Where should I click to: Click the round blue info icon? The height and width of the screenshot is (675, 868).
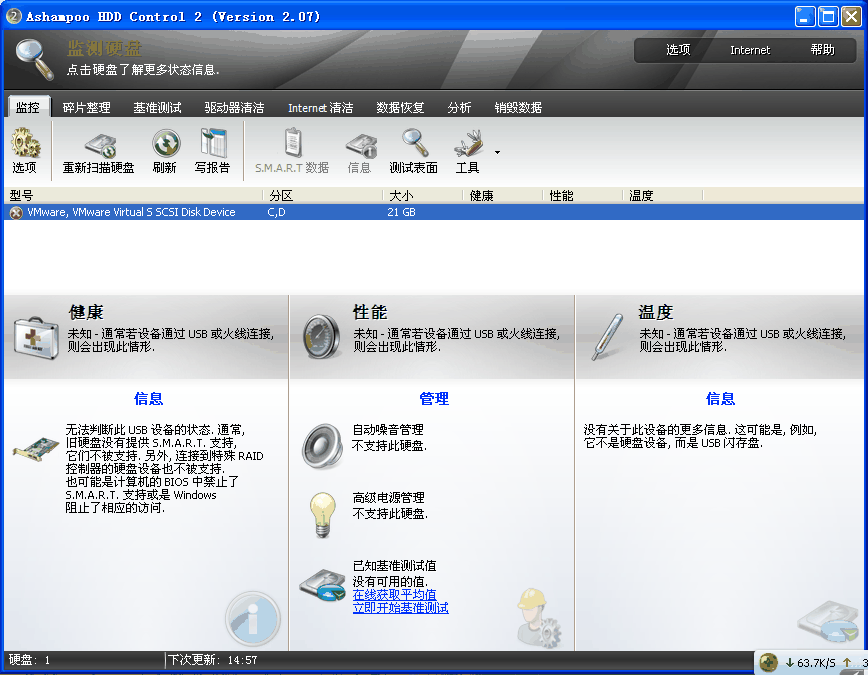pyautogui.click(x=252, y=619)
